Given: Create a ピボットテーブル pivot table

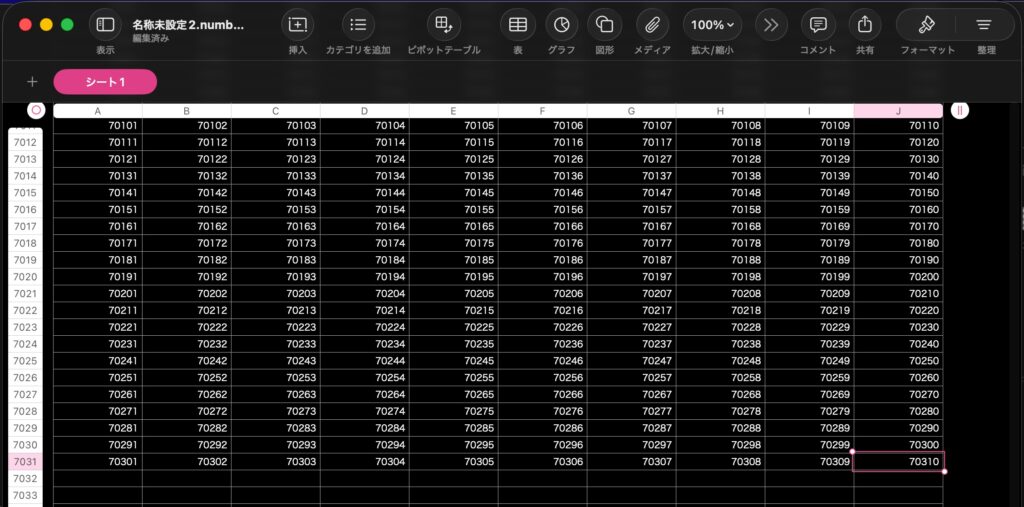Looking at the screenshot, I should [x=443, y=25].
